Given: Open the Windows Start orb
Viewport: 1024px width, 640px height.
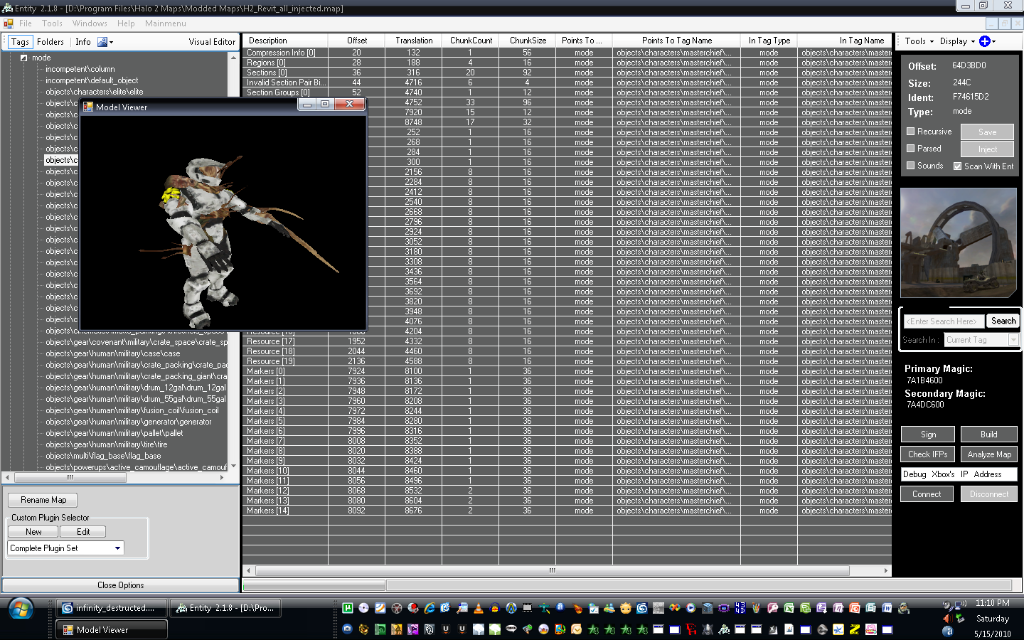Looking at the screenshot, I should [21, 609].
